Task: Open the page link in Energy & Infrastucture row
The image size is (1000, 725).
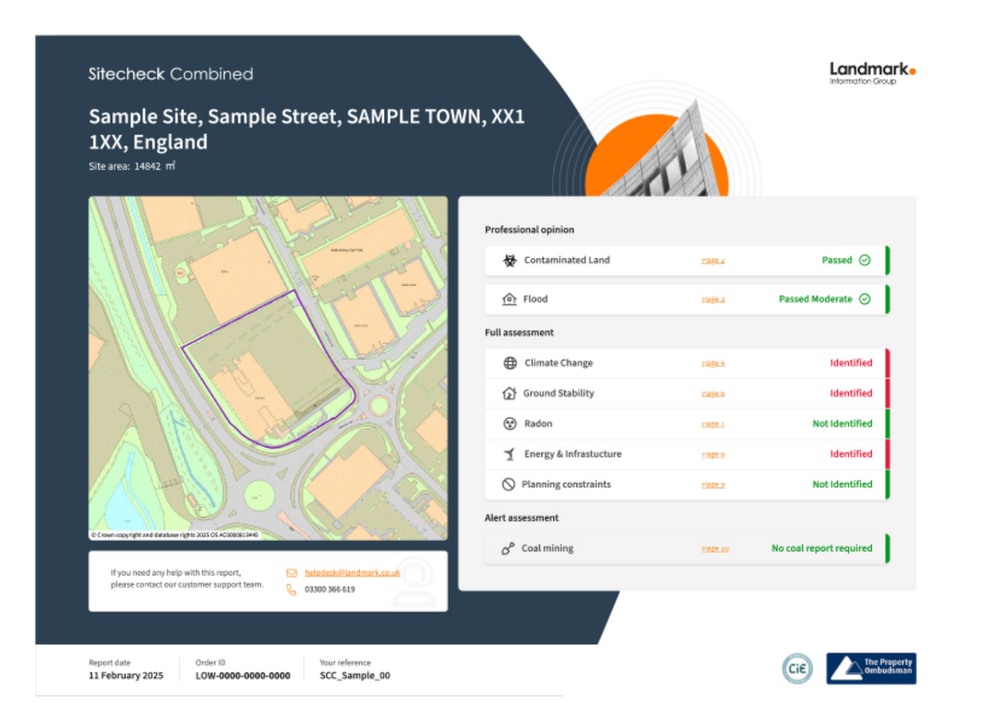Action: tap(713, 455)
